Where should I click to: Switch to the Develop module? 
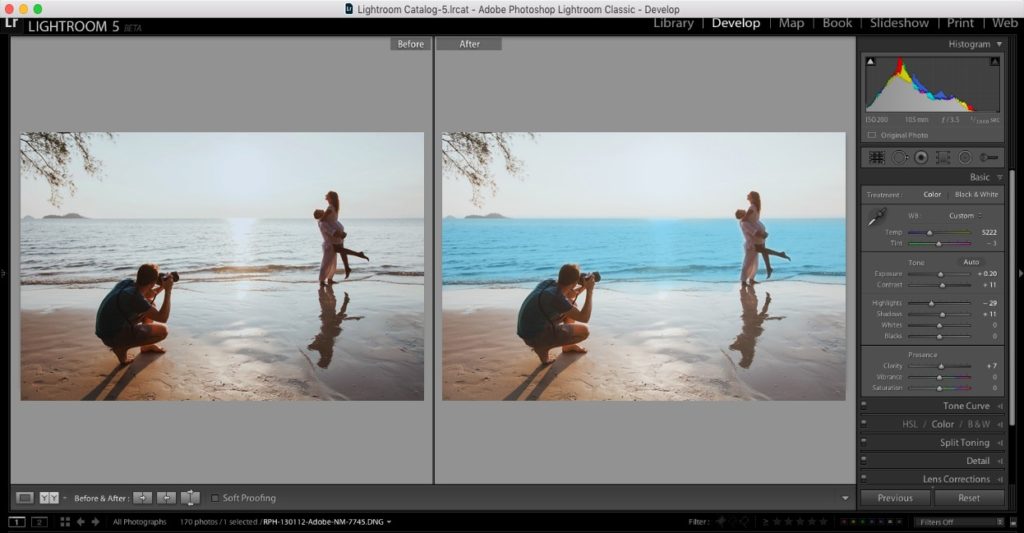click(736, 23)
